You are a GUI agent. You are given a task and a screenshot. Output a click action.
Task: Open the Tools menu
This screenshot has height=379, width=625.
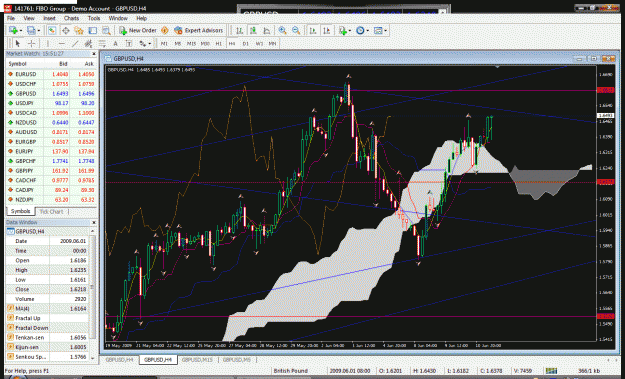click(94, 18)
